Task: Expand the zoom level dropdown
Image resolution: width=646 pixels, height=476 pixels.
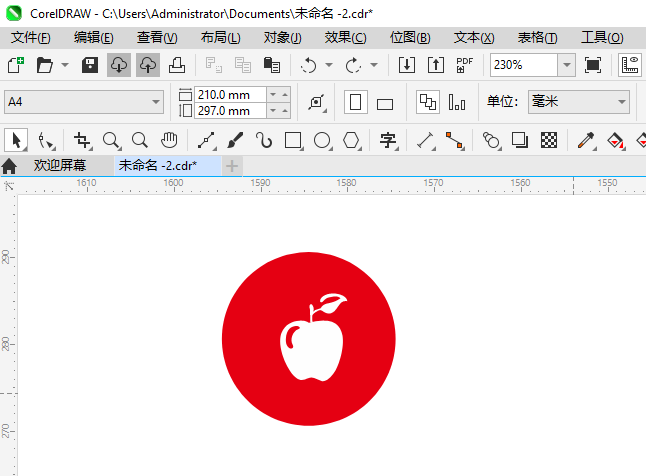Action: [567, 65]
